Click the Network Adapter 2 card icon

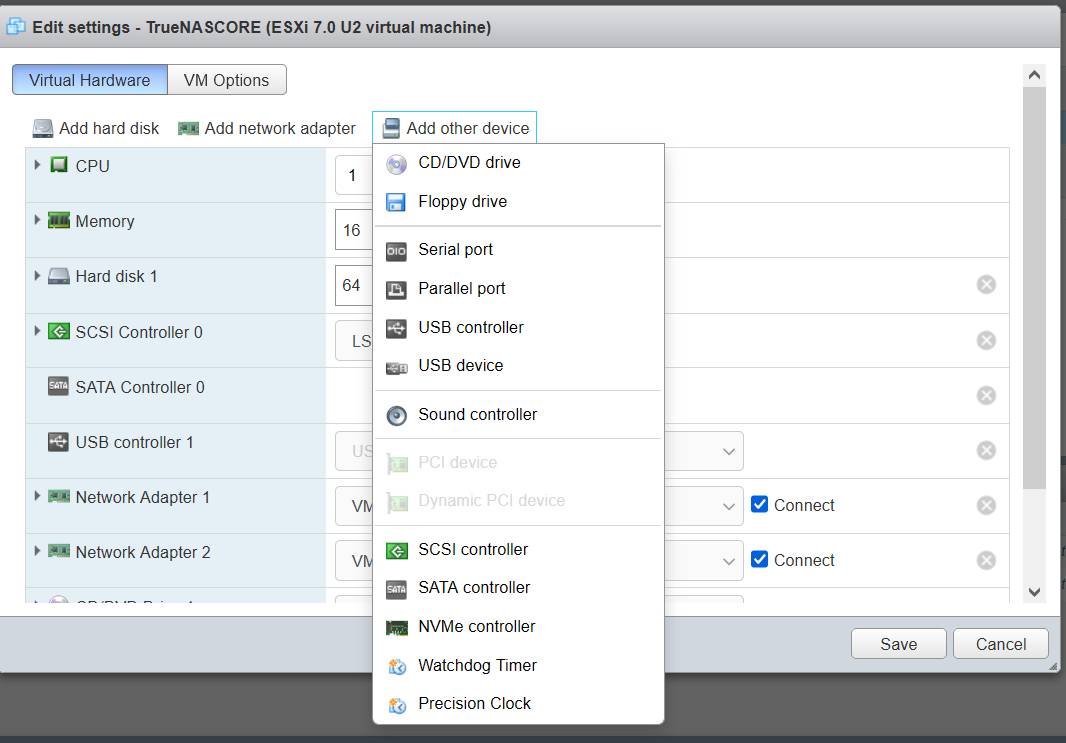(59, 551)
